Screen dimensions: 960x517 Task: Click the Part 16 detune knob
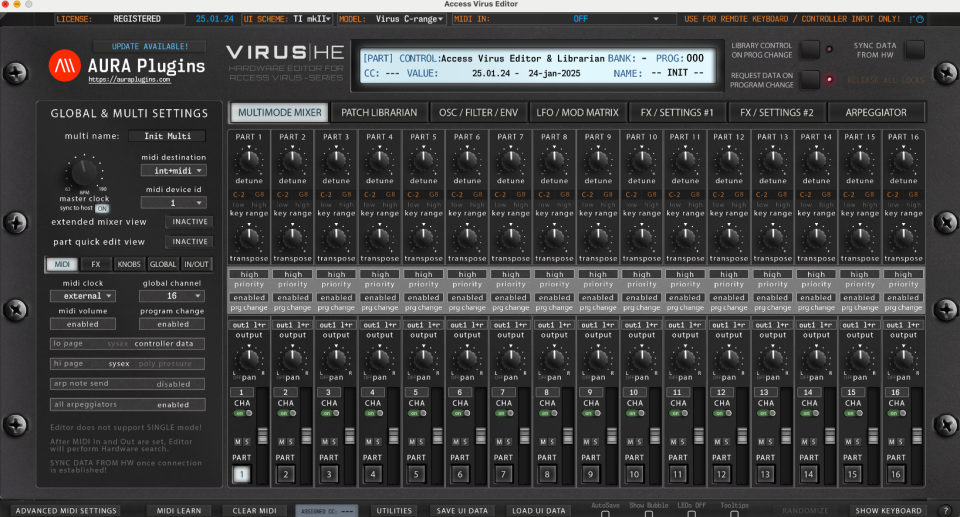tap(903, 161)
